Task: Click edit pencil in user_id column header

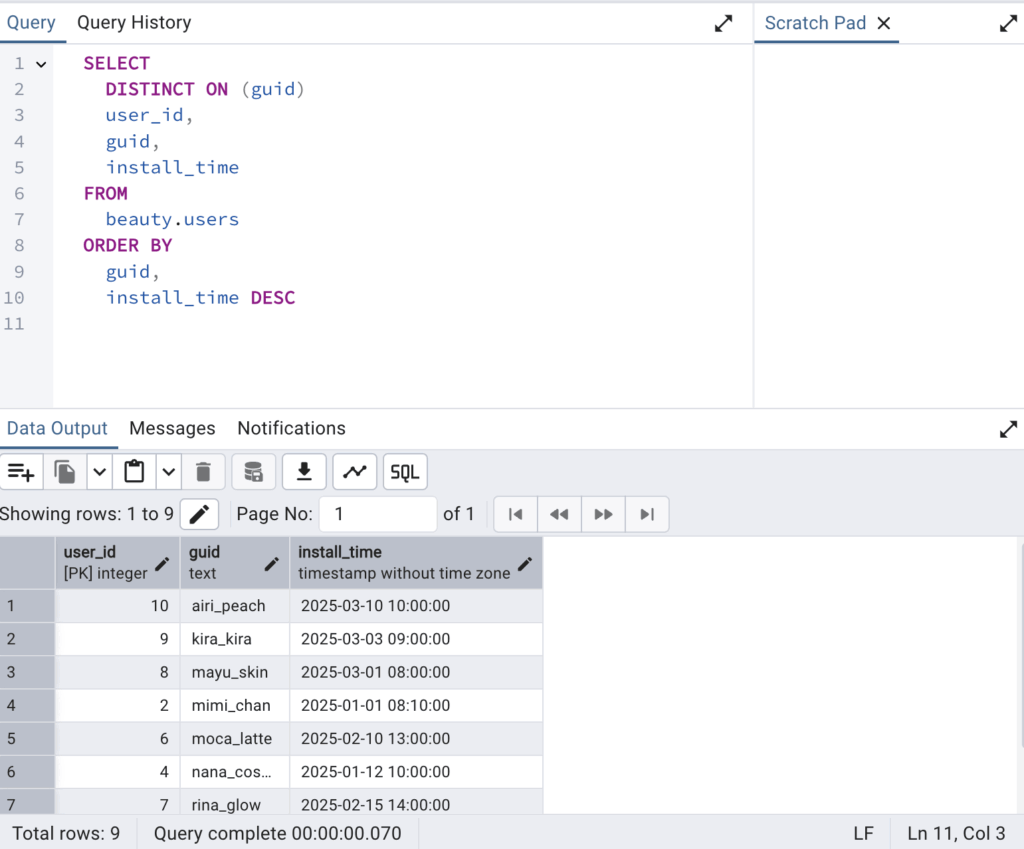Action: point(162,563)
